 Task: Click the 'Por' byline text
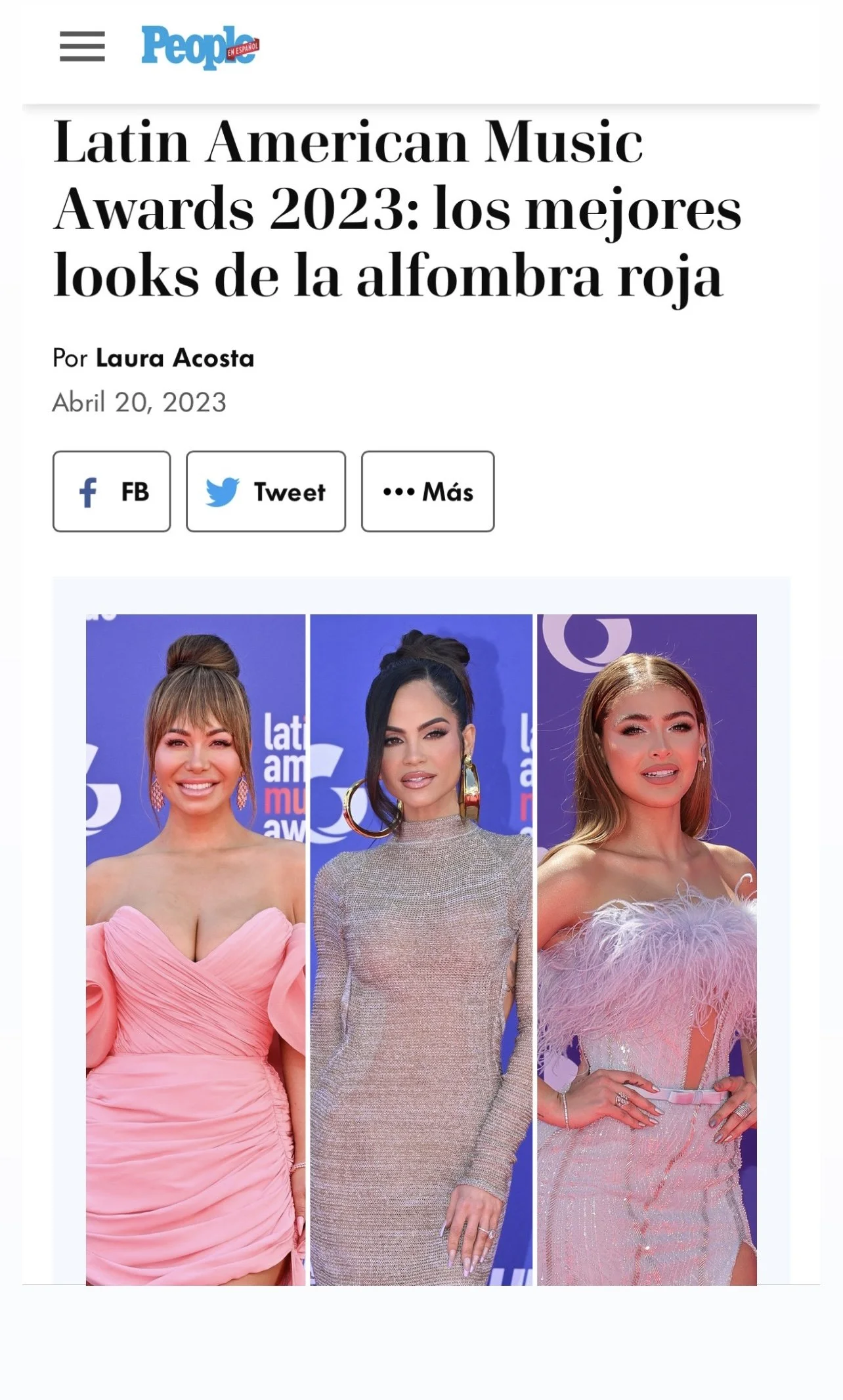click(70, 358)
